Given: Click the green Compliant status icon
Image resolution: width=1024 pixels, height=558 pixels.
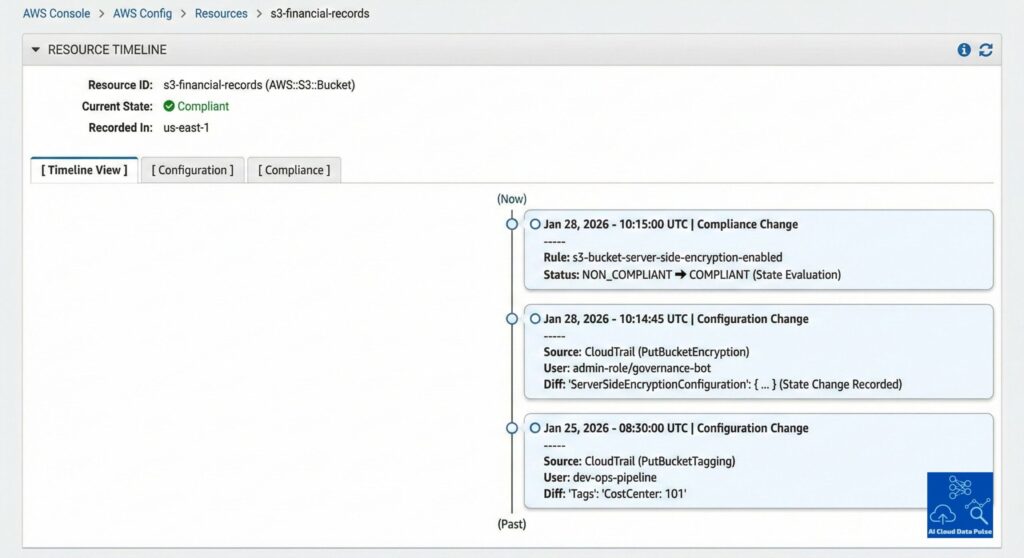Looking at the screenshot, I should pos(168,106).
